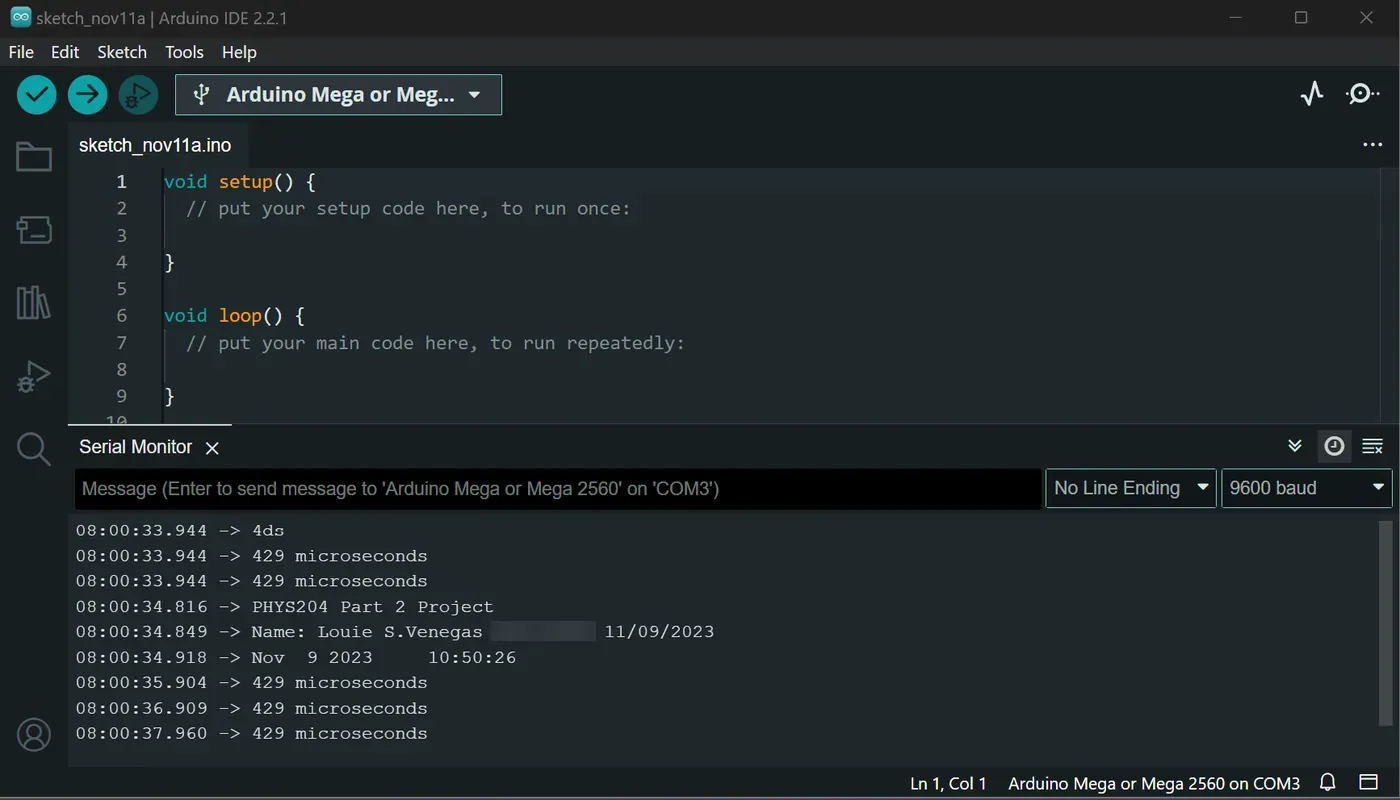Viewport: 1400px width, 800px height.
Task: Close the Serial Monitor tab
Action: [212, 448]
